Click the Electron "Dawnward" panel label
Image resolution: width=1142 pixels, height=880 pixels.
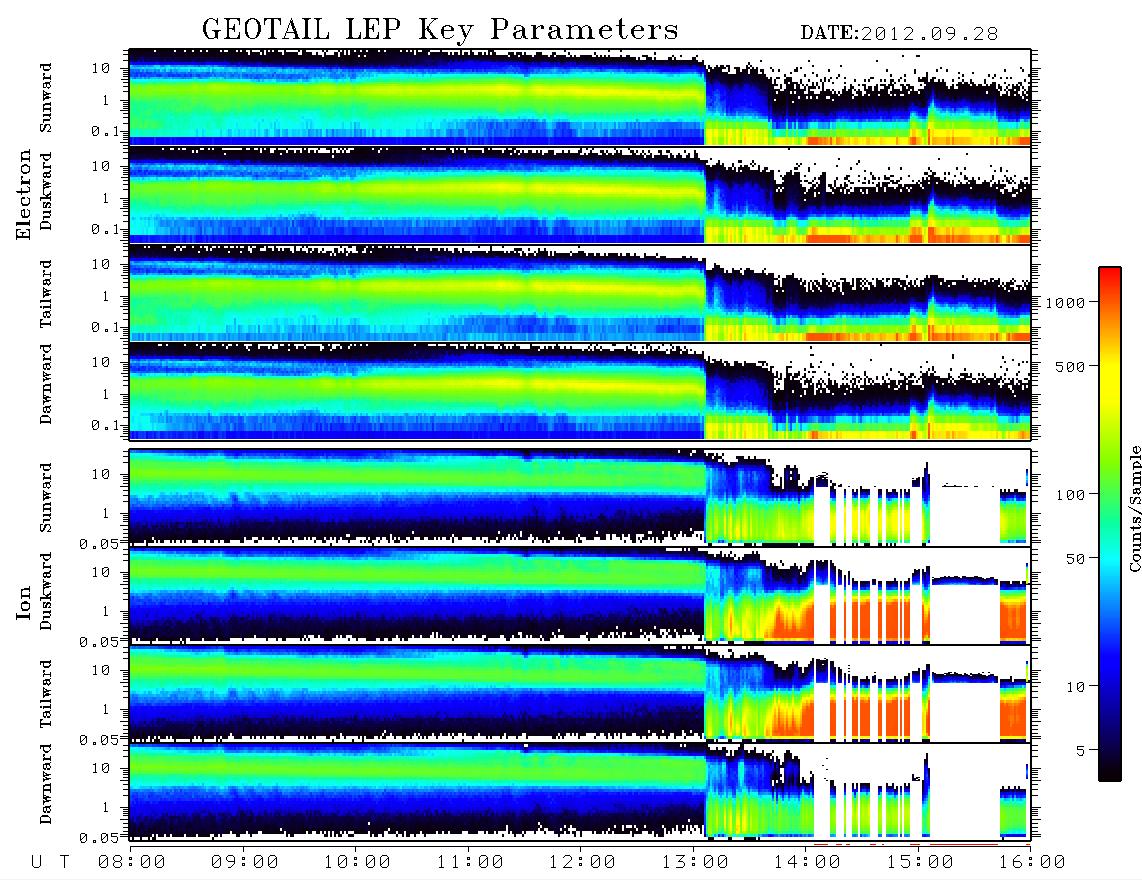[46, 384]
